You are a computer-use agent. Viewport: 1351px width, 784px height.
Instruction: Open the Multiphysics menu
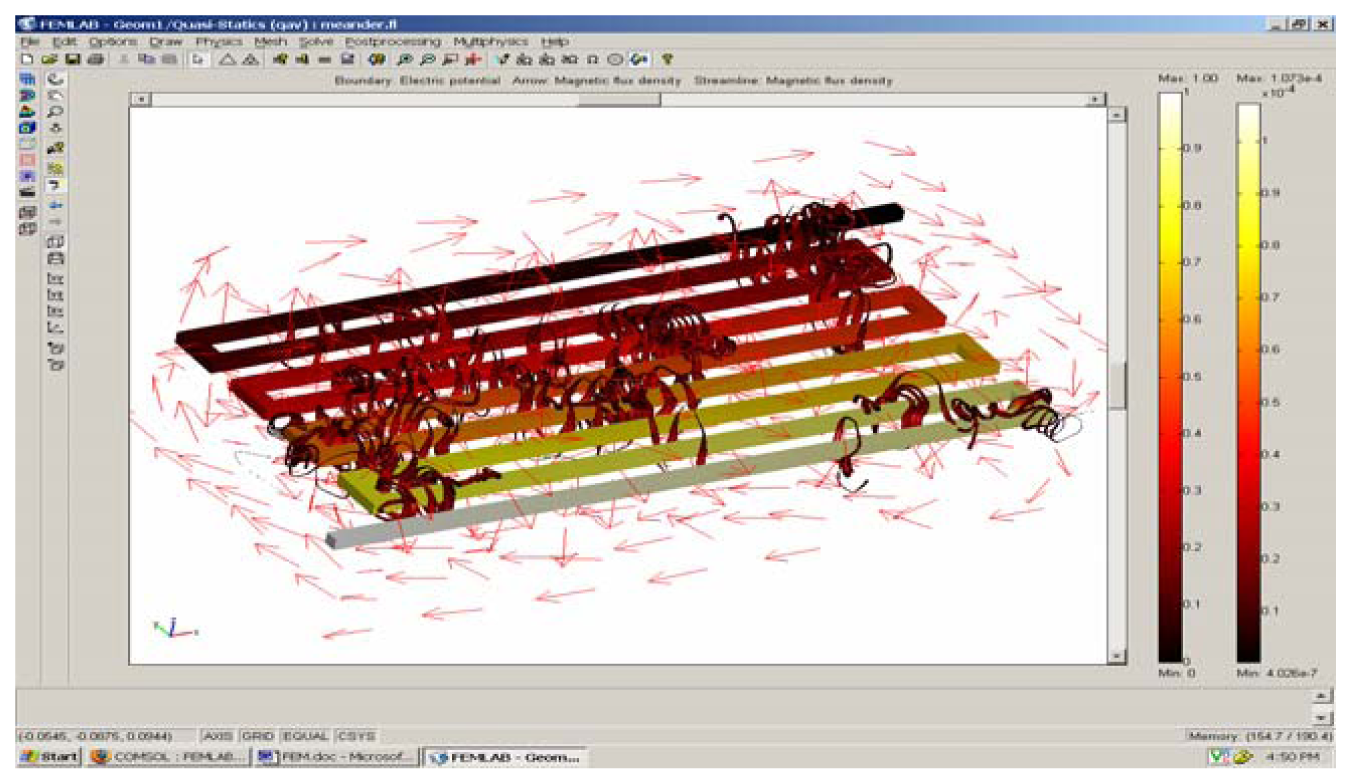tap(490, 42)
